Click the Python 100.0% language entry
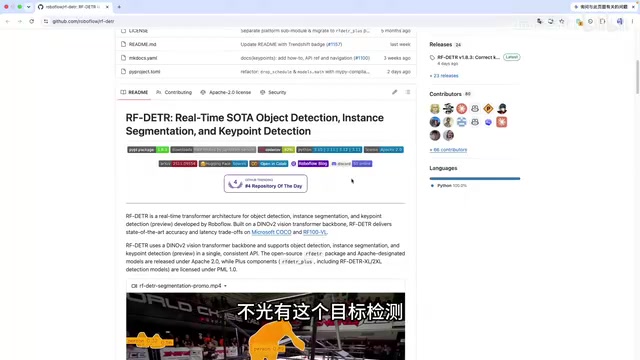 449,186
